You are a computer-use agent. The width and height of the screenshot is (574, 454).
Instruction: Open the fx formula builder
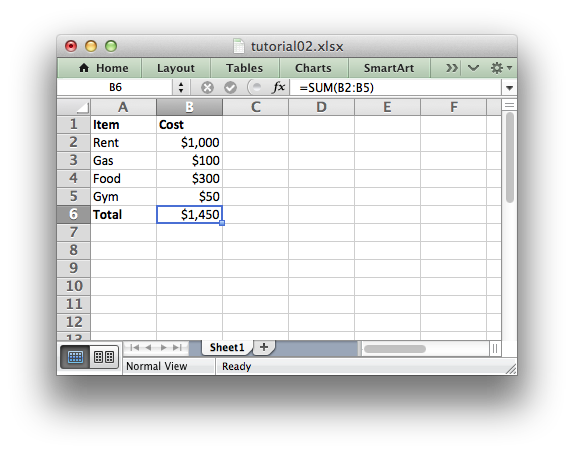(x=278, y=88)
